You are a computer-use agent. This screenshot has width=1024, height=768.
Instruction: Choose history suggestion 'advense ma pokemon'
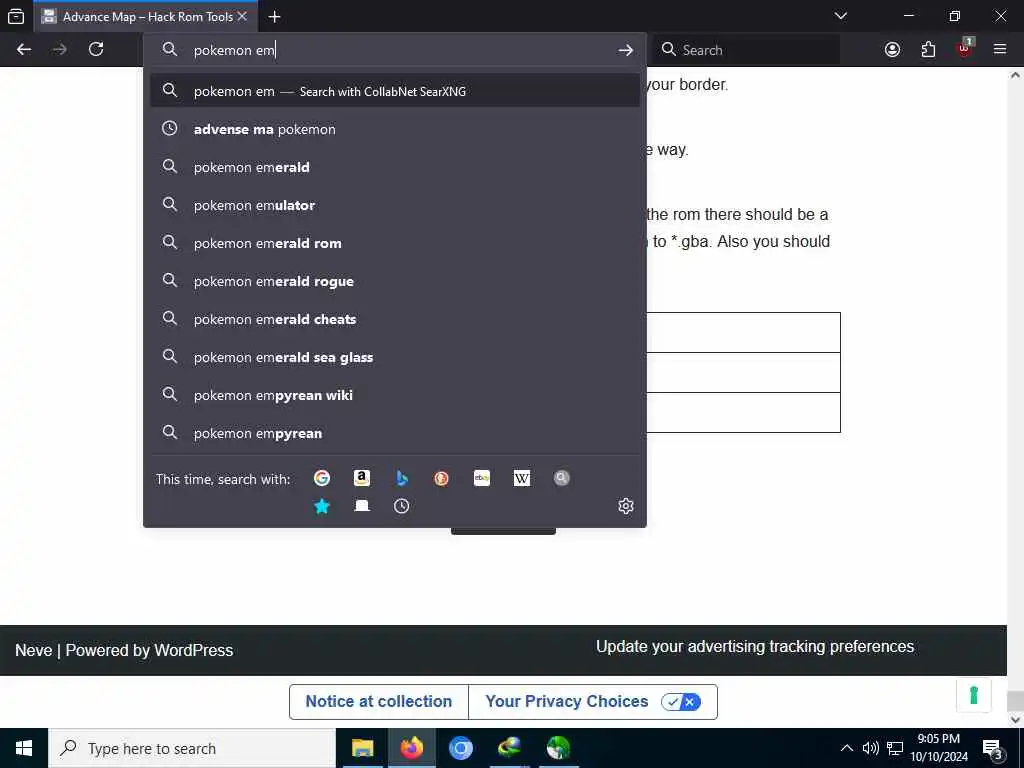(x=394, y=129)
